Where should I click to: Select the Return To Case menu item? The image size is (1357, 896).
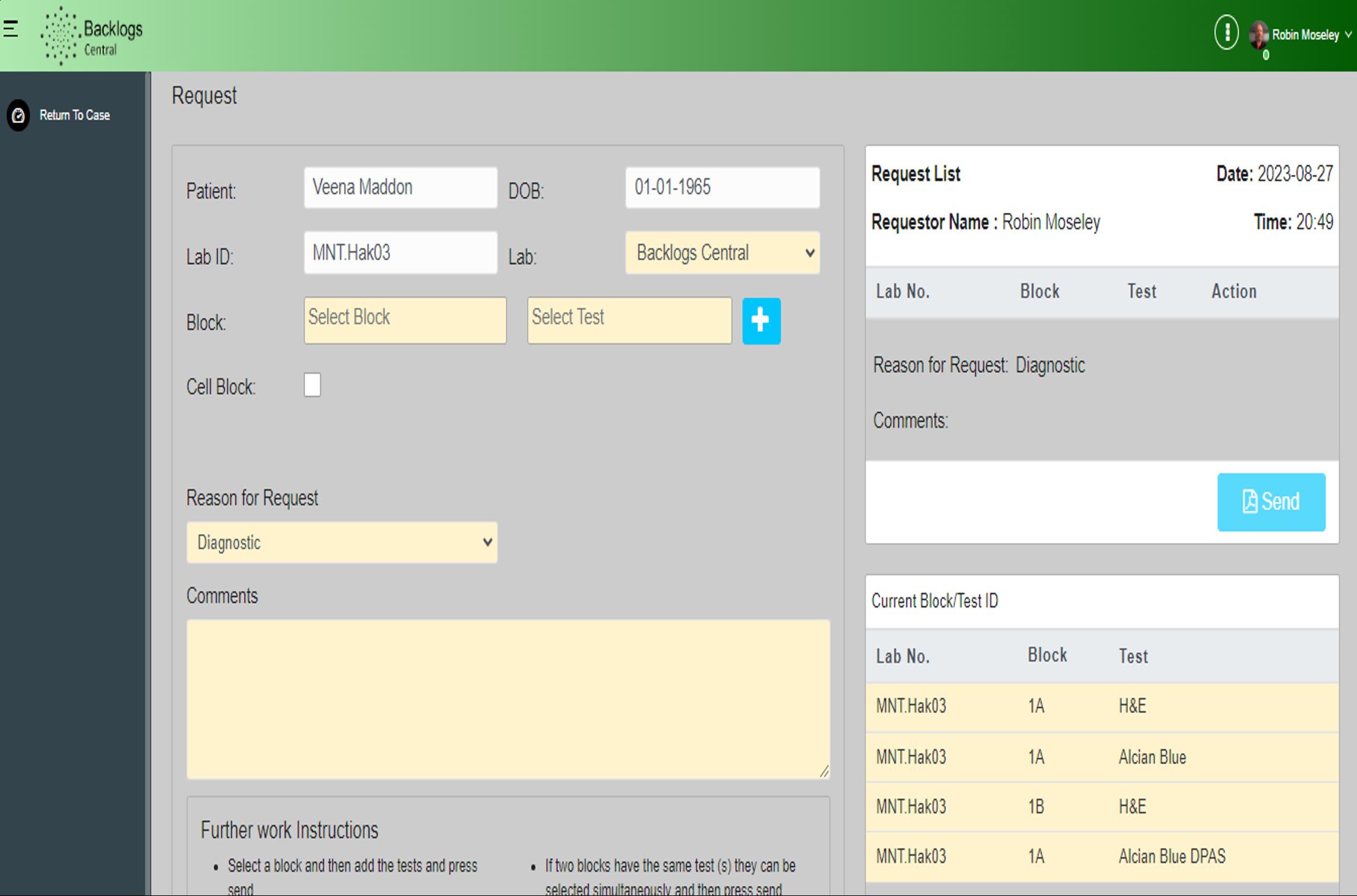74,115
